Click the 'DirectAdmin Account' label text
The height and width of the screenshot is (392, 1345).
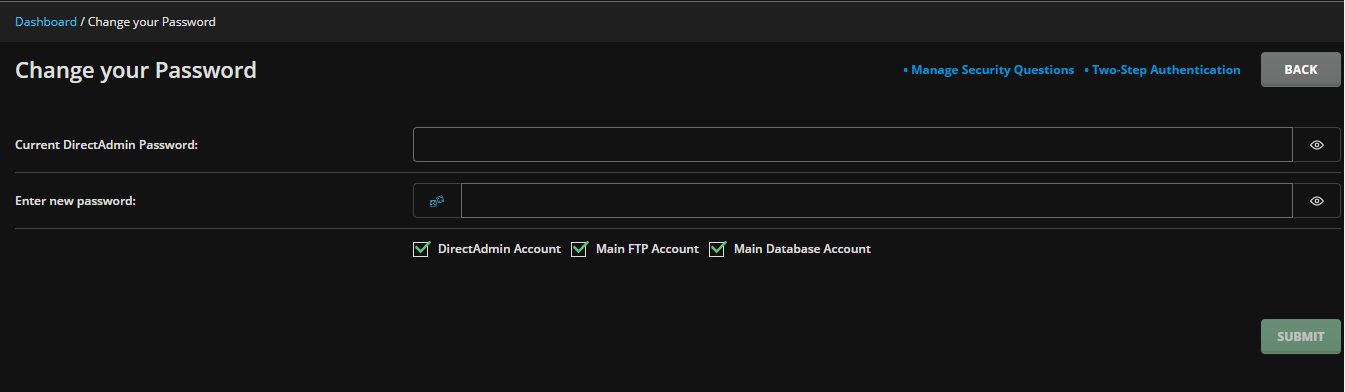click(x=499, y=249)
